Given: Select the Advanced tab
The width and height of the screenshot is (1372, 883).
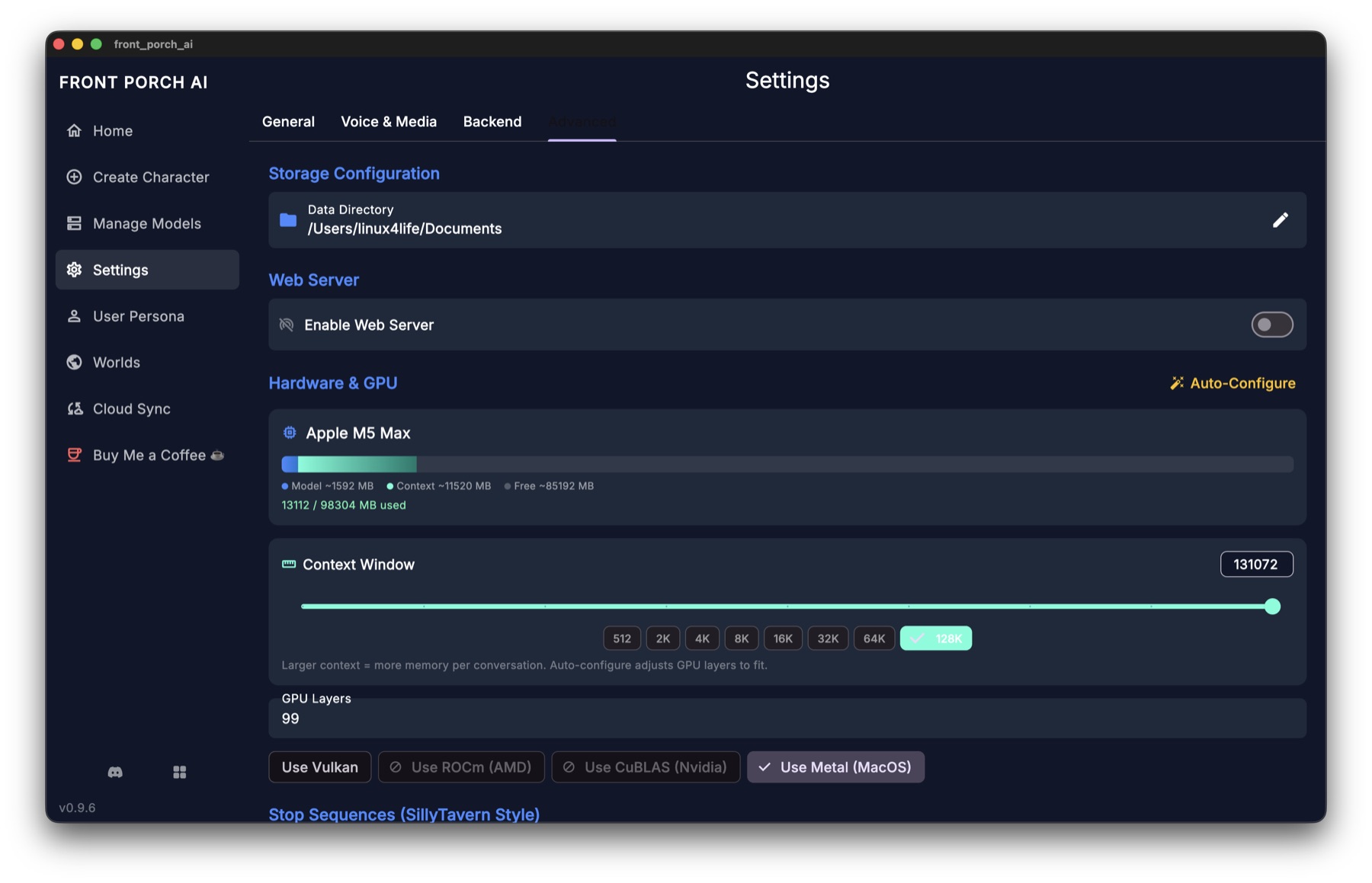Looking at the screenshot, I should click(582, 122).
